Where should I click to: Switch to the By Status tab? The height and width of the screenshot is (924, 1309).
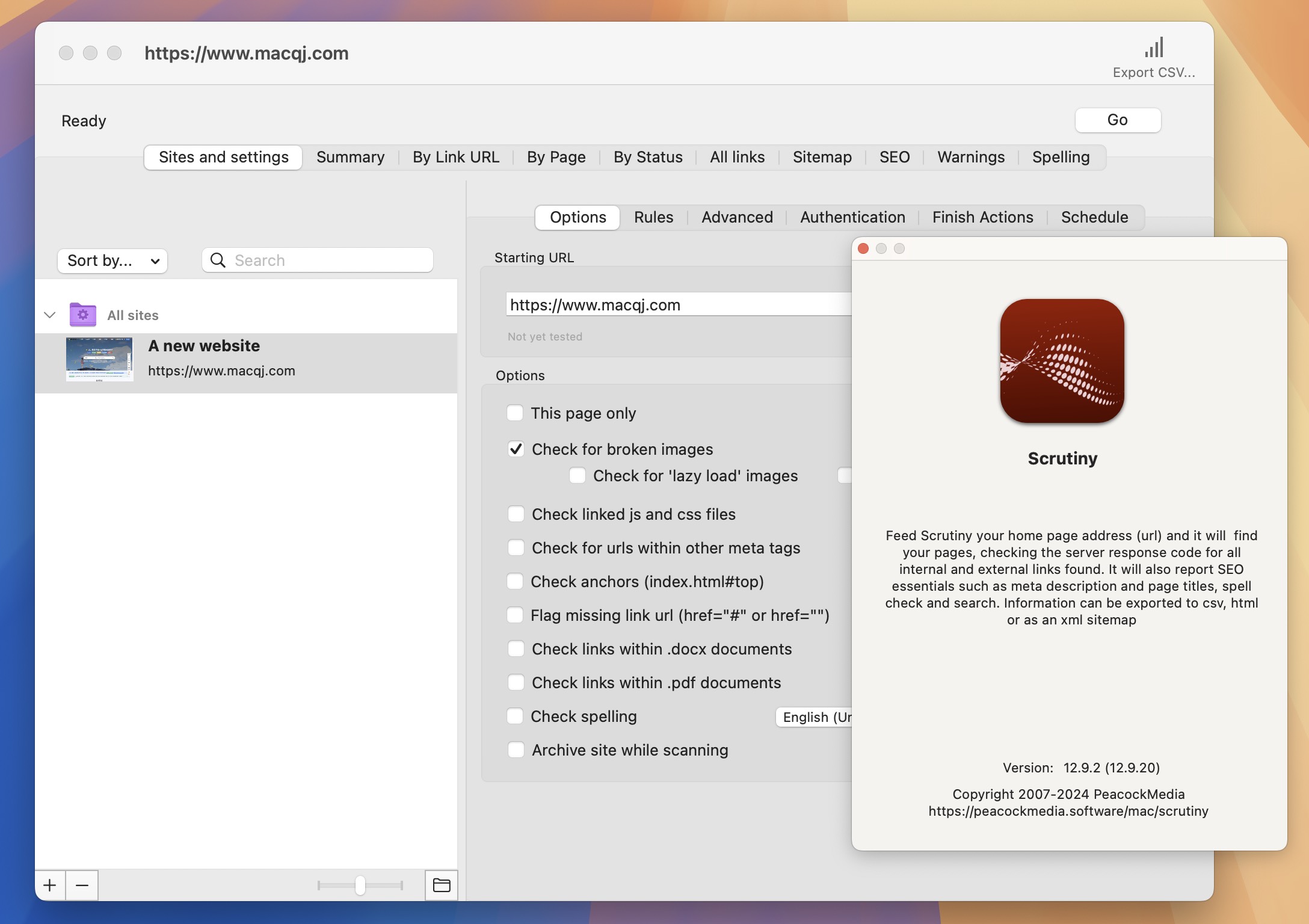(x=648, y=157)
